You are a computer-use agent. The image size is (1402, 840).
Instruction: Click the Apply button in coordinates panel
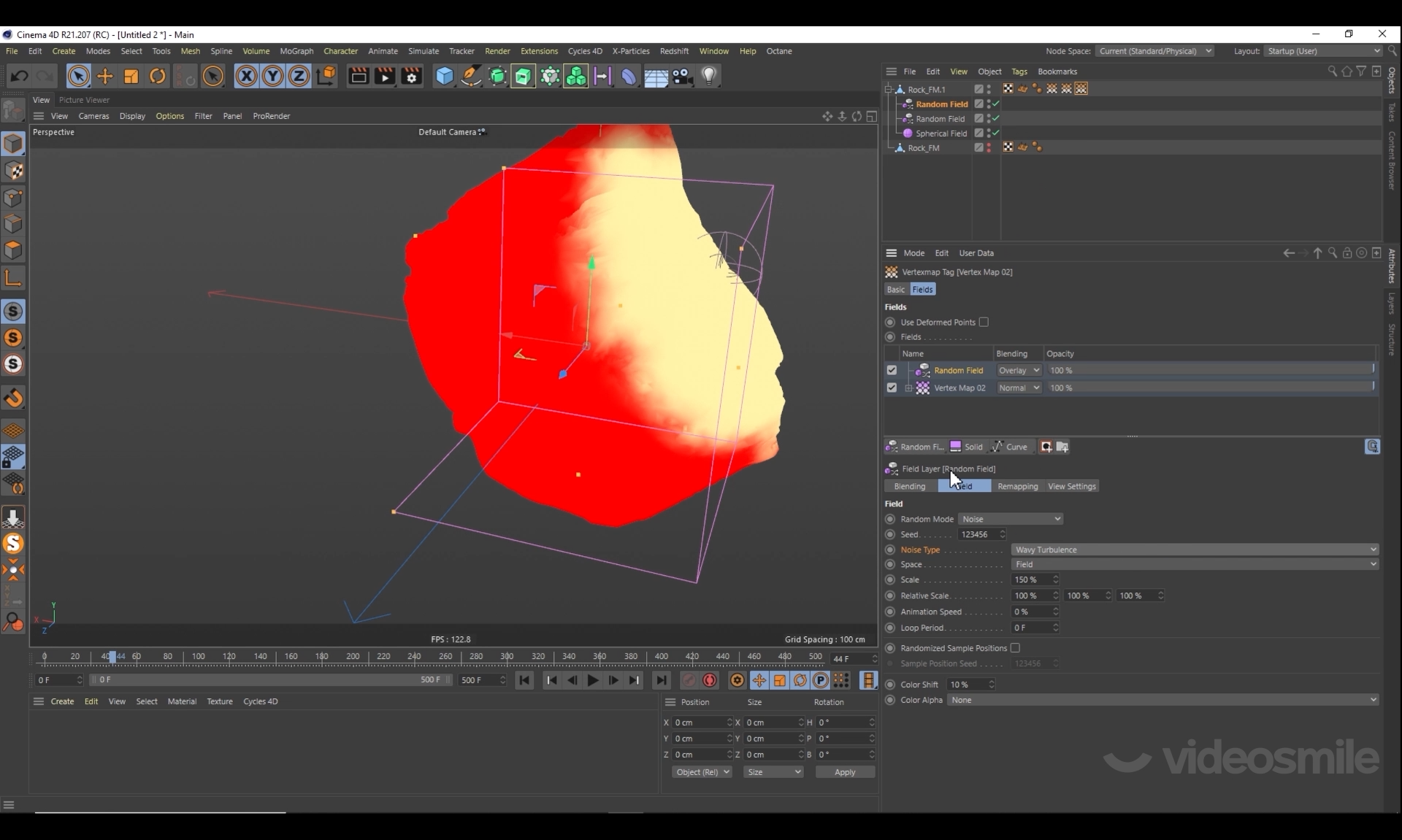pyautogui.click(x=845, y=772)
